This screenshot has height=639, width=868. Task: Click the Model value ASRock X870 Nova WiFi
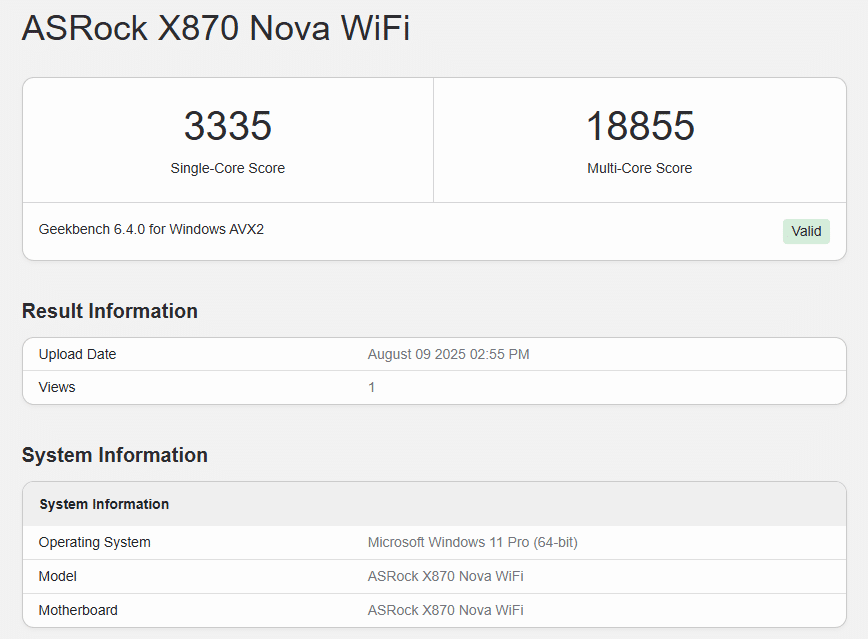click(446, 576)
